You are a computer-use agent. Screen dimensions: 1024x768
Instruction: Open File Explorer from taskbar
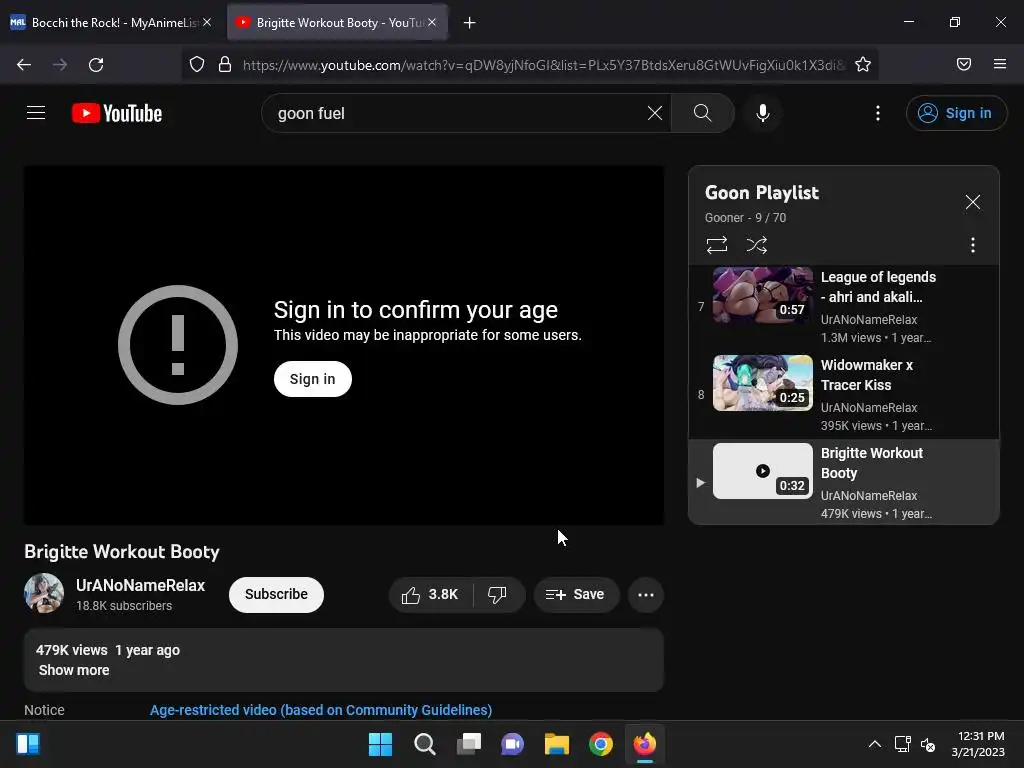[x=557, y=744]
